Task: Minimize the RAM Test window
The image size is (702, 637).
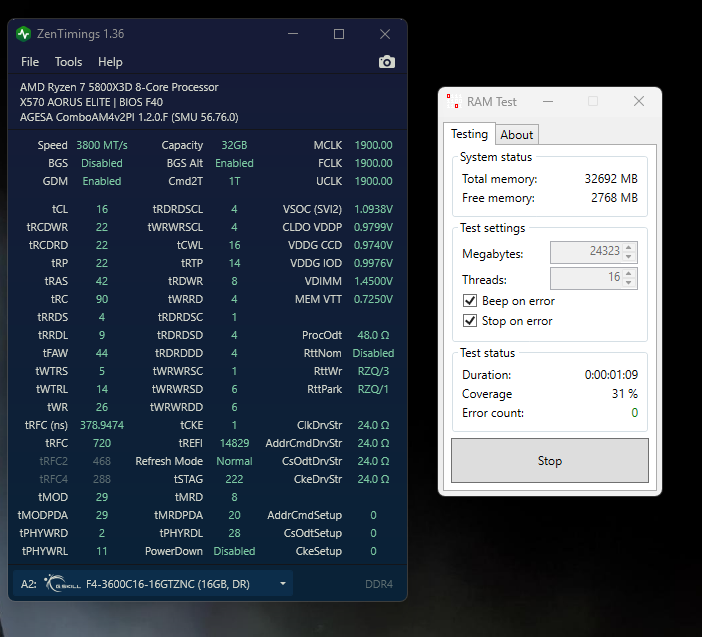Action: coord(548,102)
